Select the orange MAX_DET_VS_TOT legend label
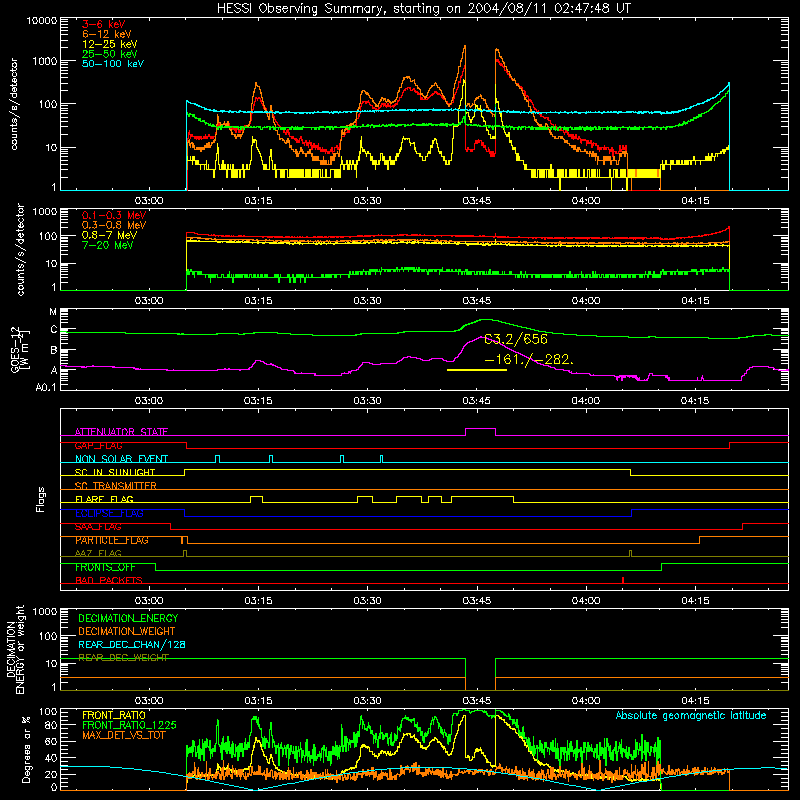 [123, 735]
